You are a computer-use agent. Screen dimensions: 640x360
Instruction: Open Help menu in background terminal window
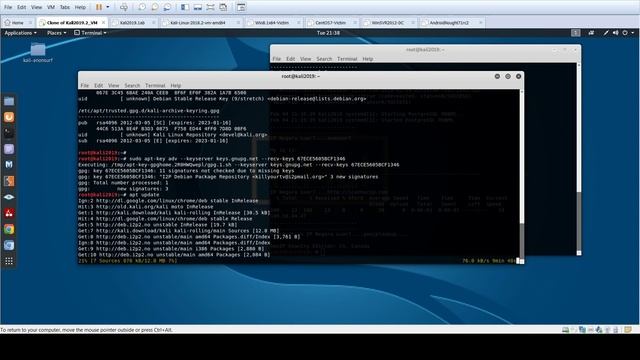pos(367,59)
